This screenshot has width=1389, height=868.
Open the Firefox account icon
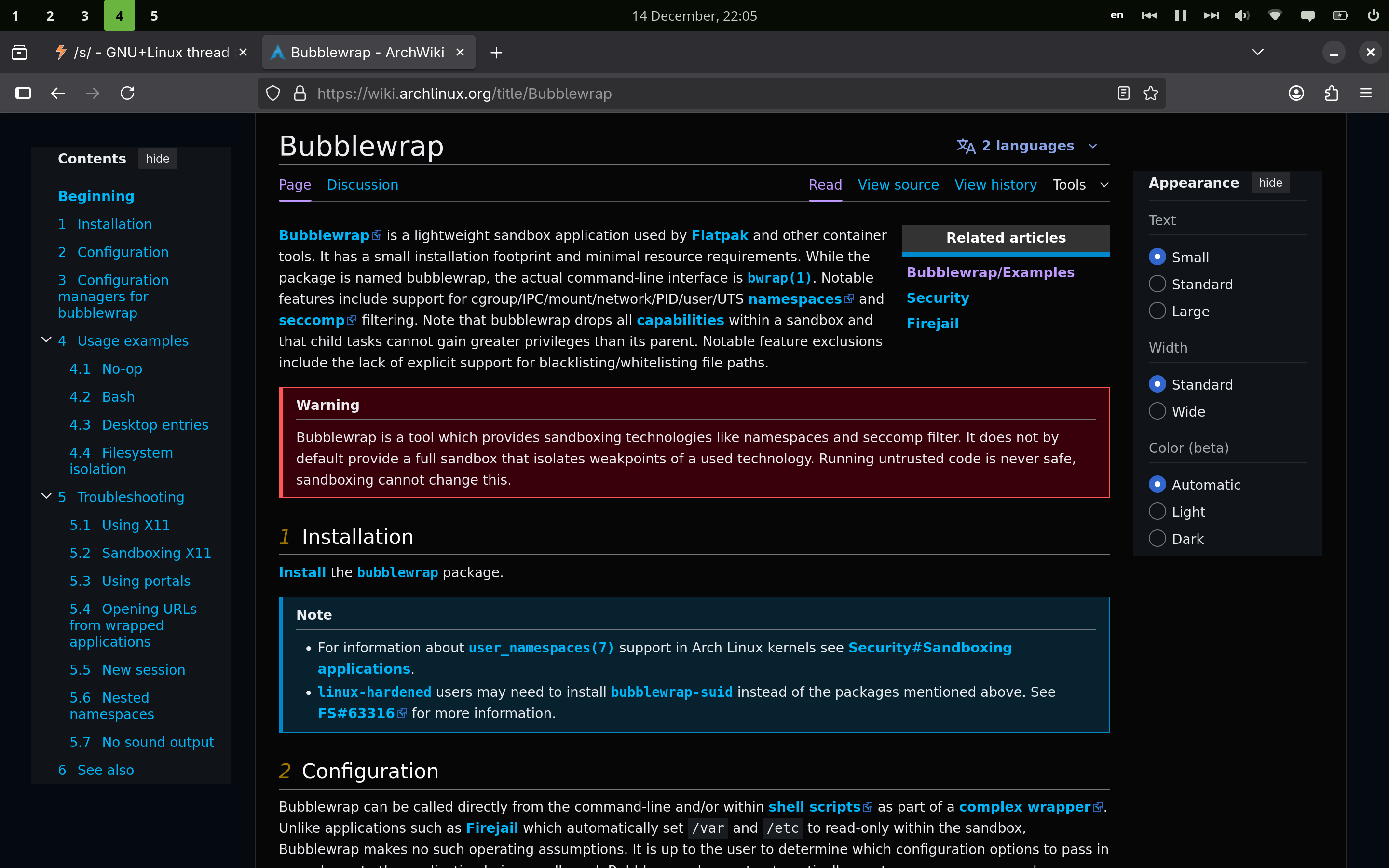(1296, 93)
